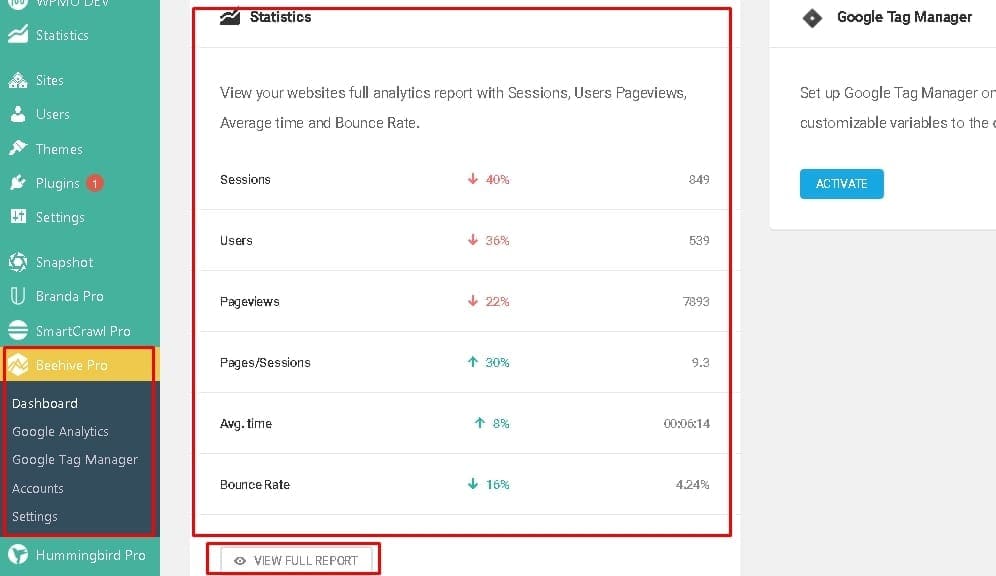Image resolution: width=996 pixels, height=576 pixels.
Task: Open the Plugins plug icon
Action: pyautogui.click(x=18, y=183)
